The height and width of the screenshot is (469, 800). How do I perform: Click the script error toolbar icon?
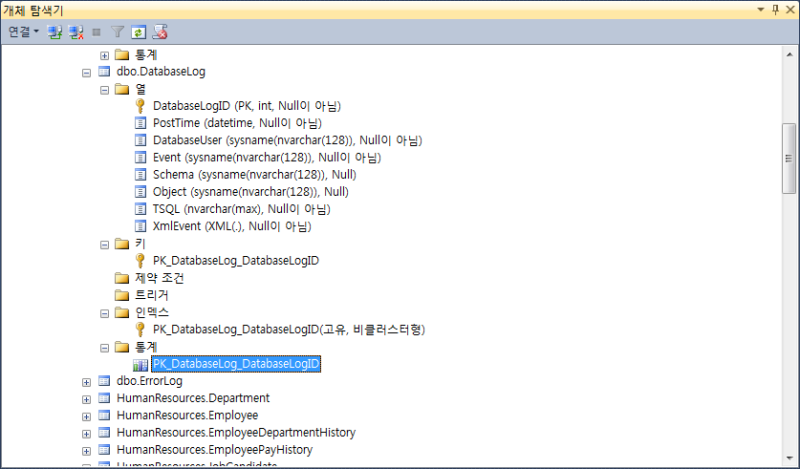point(160,32)
